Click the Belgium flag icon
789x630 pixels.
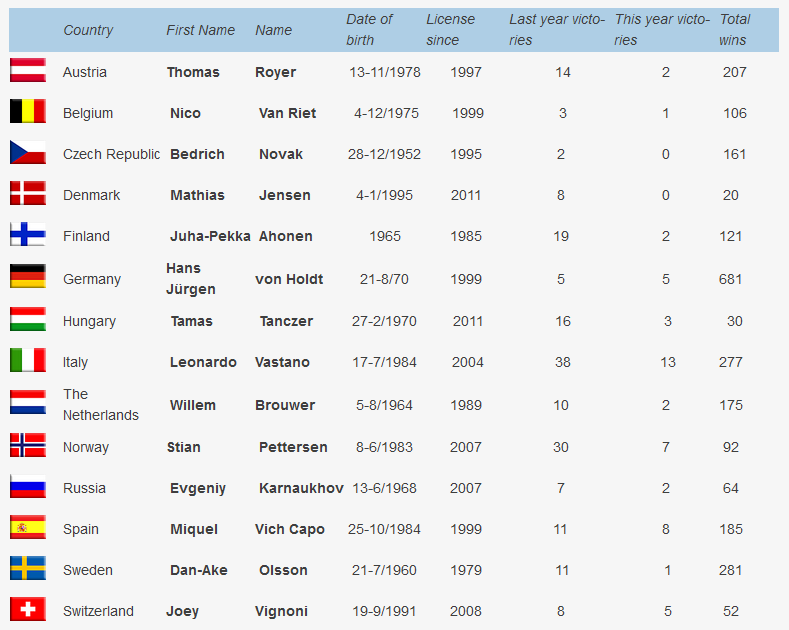(x=28, y=111)
